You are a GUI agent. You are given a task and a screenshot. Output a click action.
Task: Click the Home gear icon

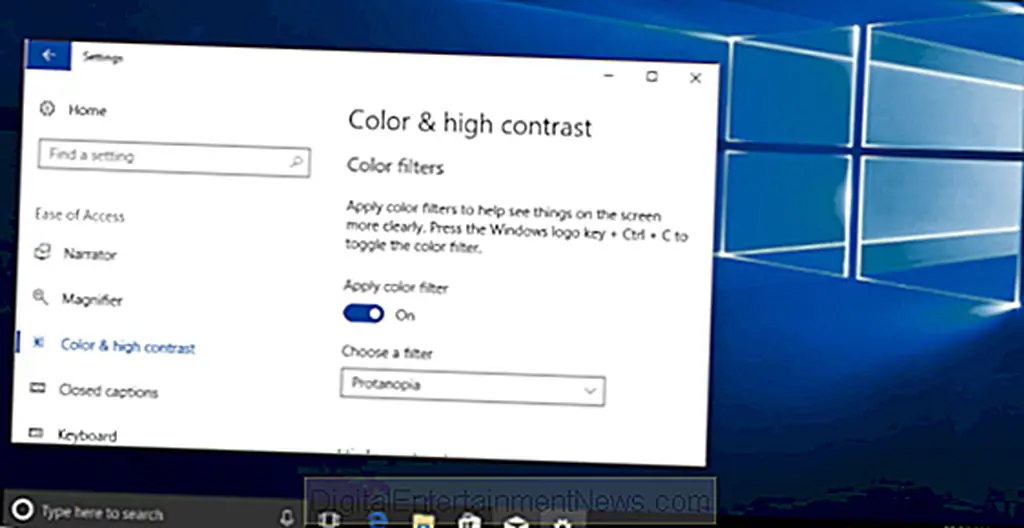click(x=46, y=109)
